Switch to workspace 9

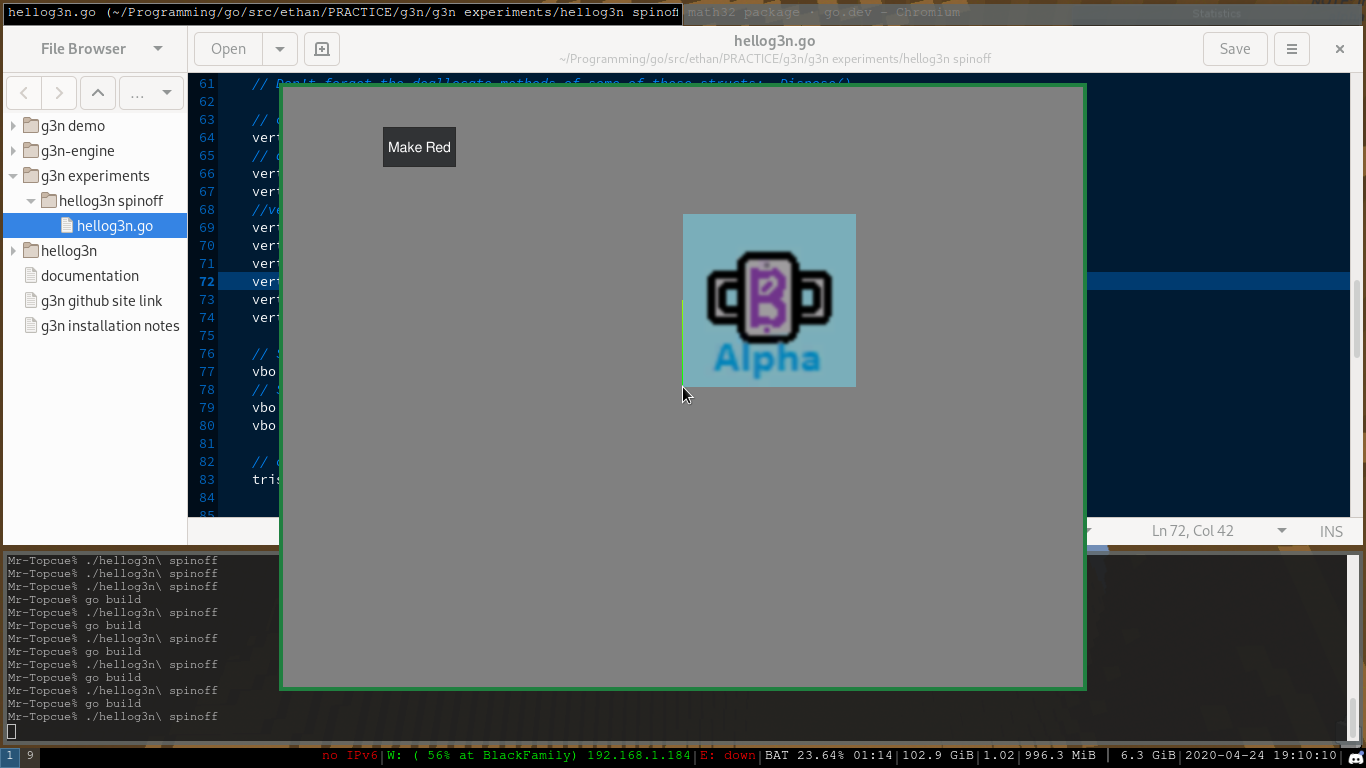pyautogui.click(x=30, y=756)
